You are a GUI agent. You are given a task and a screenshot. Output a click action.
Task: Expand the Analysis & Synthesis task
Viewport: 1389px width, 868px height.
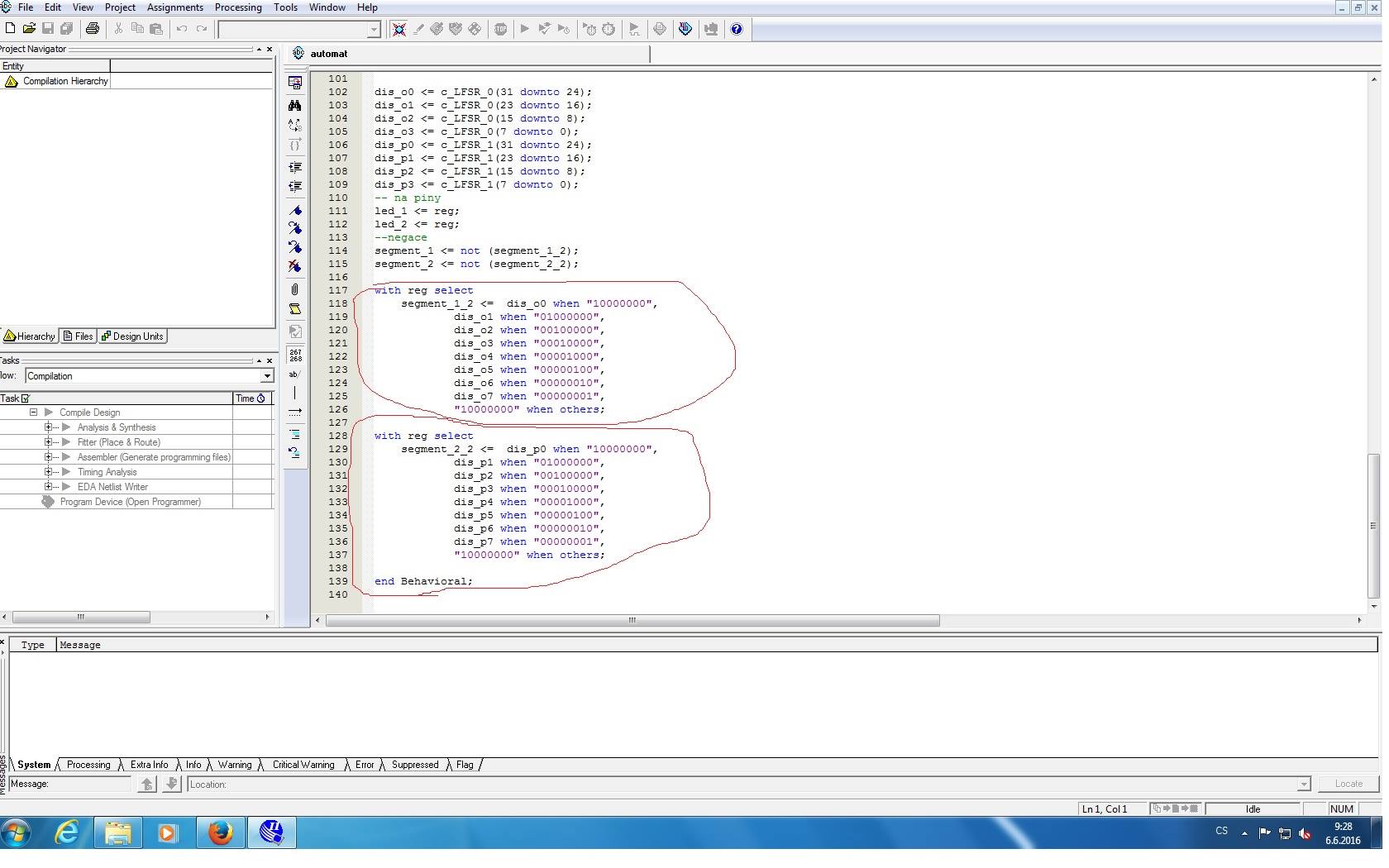tap(49, 427)
